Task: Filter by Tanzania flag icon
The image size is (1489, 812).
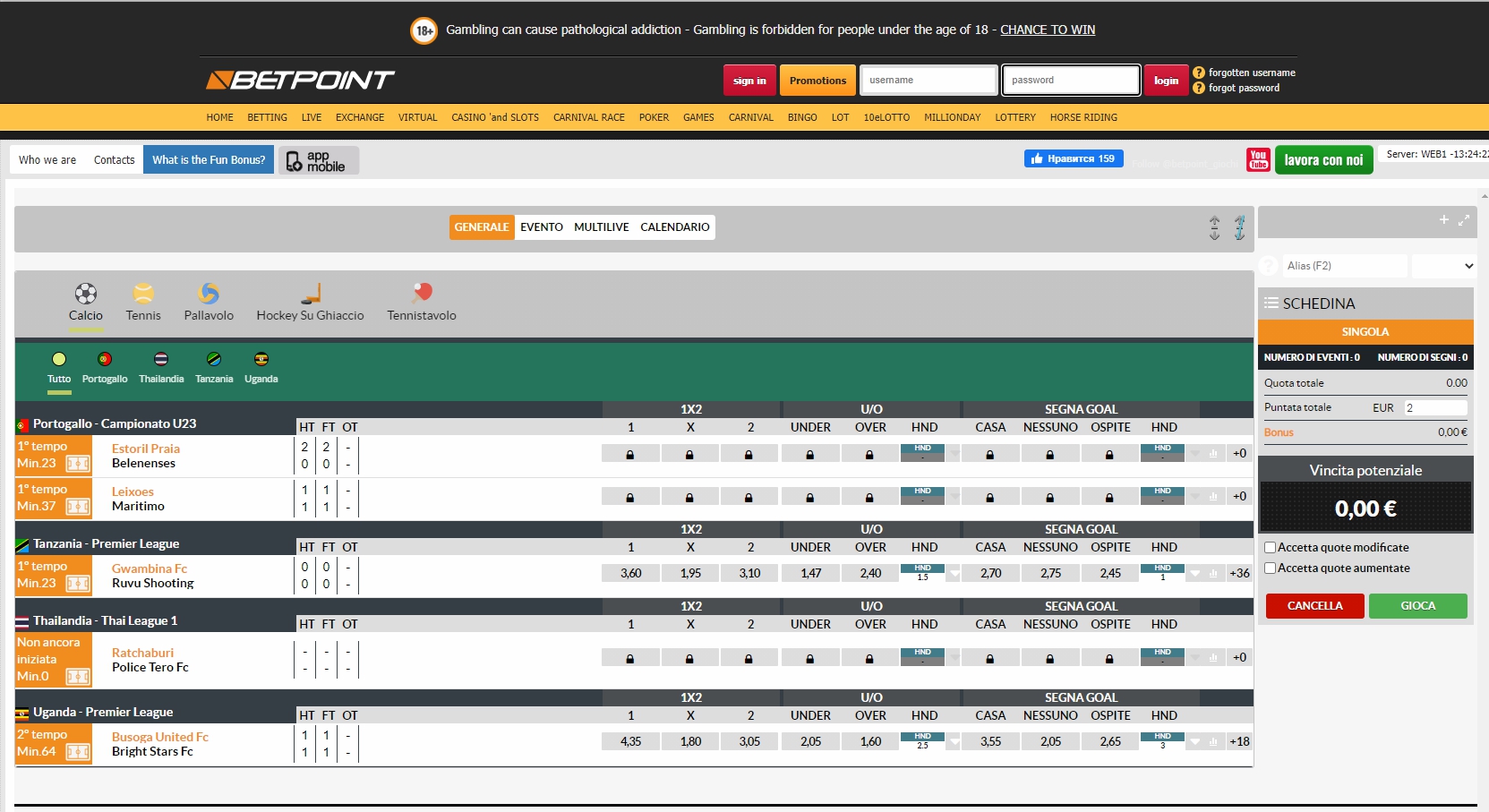Action: pos(214,359)
